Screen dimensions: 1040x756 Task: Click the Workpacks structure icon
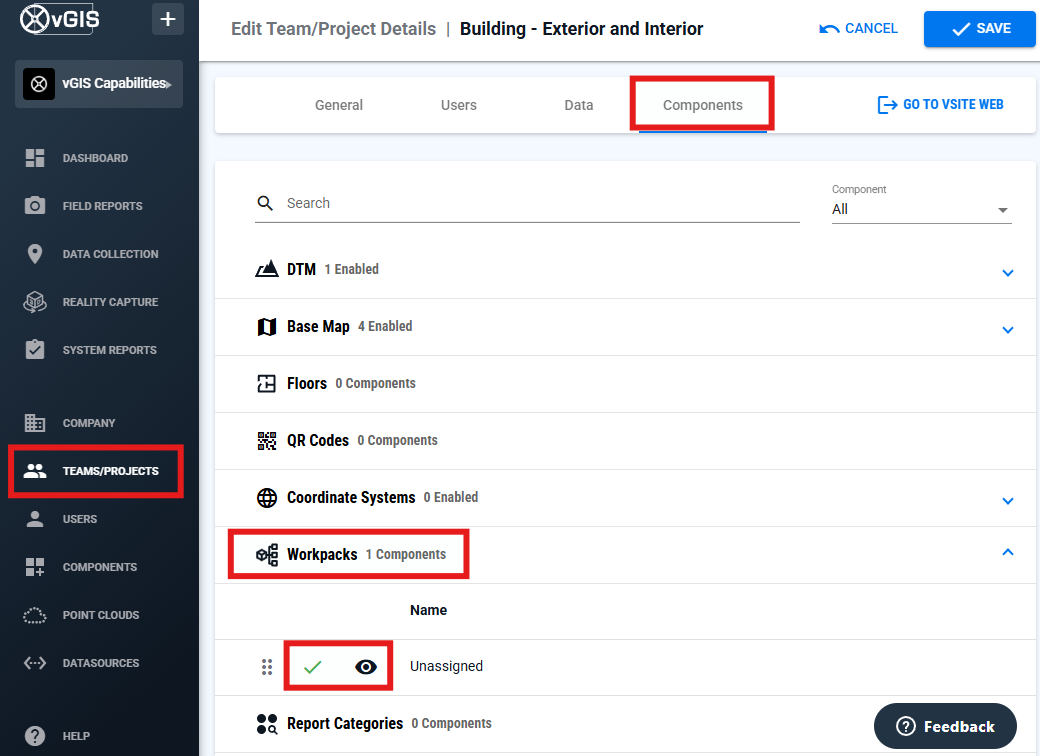267,554
